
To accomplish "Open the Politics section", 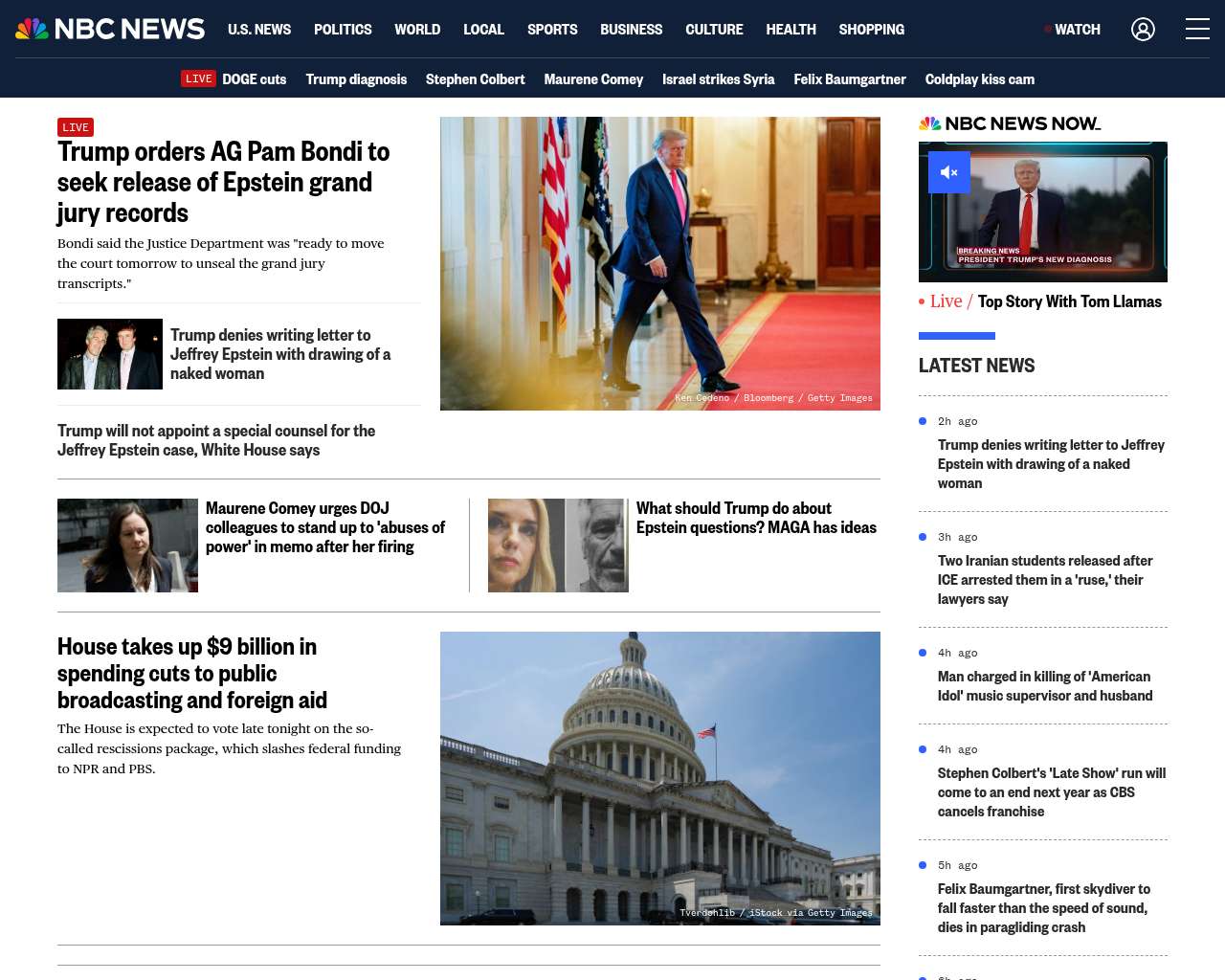I will point(343,30).
